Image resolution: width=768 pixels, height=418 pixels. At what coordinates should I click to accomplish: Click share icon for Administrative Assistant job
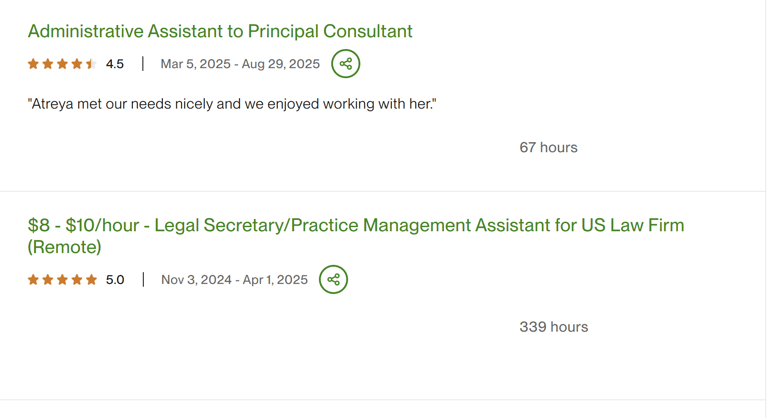click(x=345, y=64)
